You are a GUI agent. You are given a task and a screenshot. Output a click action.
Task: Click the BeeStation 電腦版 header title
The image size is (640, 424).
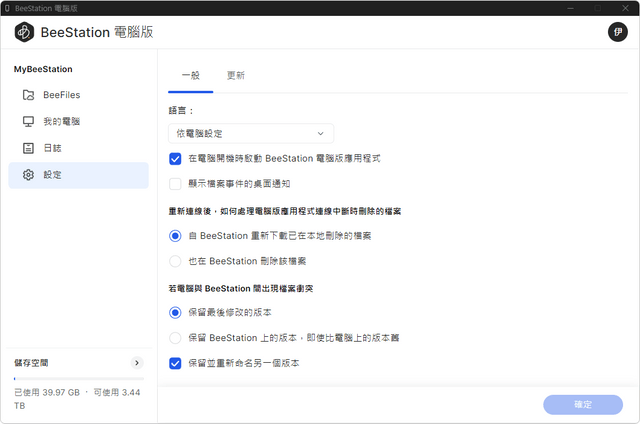coord(97,32)
